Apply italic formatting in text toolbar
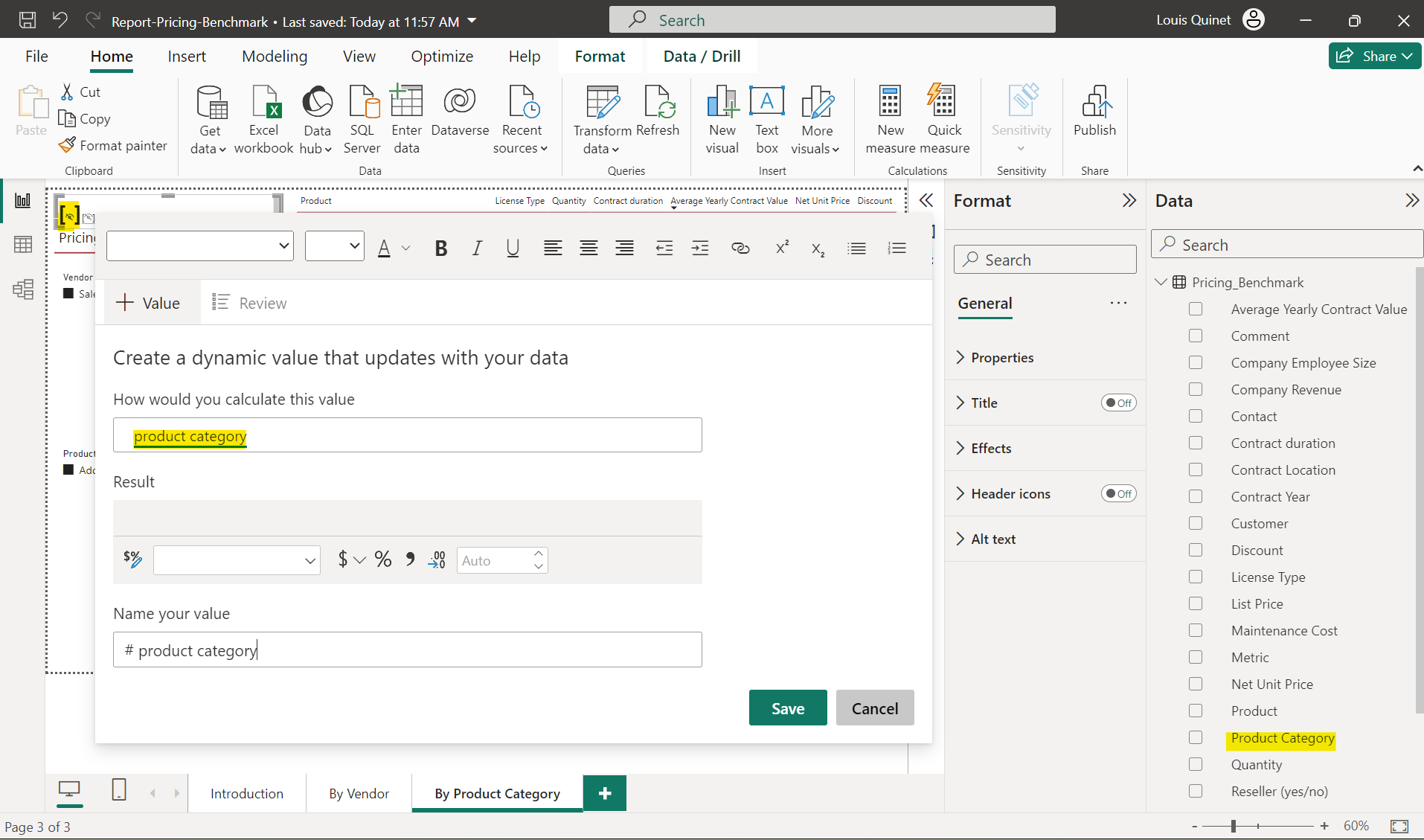 (x=477, y=249)
